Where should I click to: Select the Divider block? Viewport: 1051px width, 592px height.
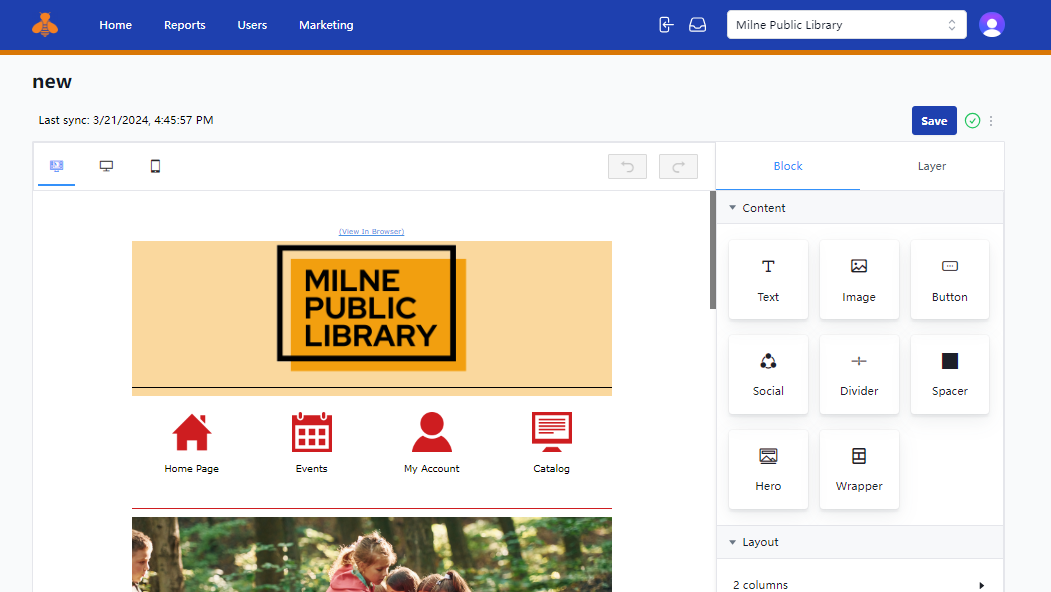(859, 374)
